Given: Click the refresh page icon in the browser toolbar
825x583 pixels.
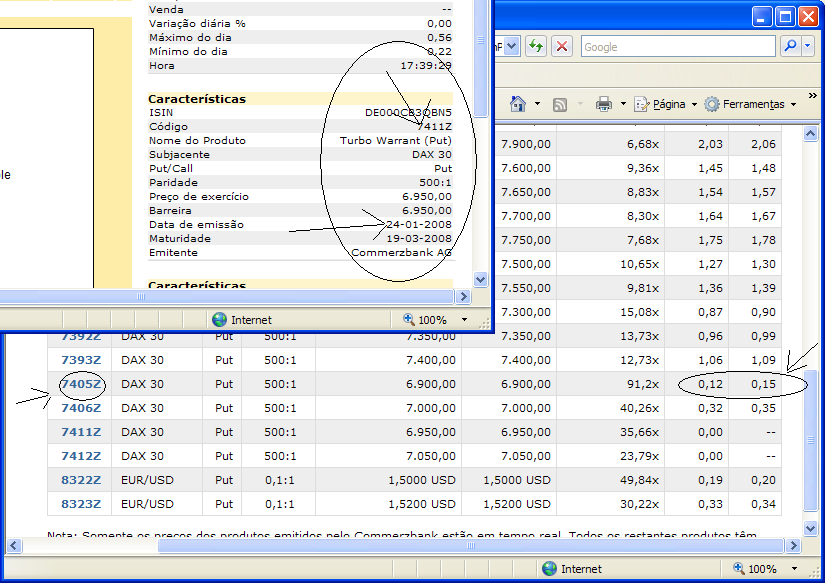Looking at the screenshot, I should (x=536, y=46).
